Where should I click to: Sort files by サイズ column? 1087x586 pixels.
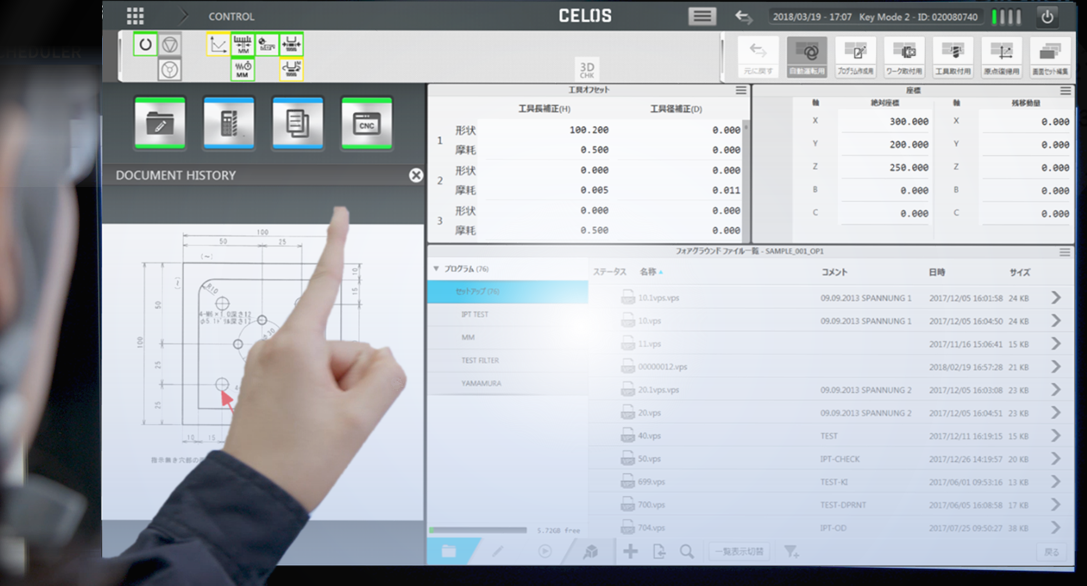tap(1020, 272)
